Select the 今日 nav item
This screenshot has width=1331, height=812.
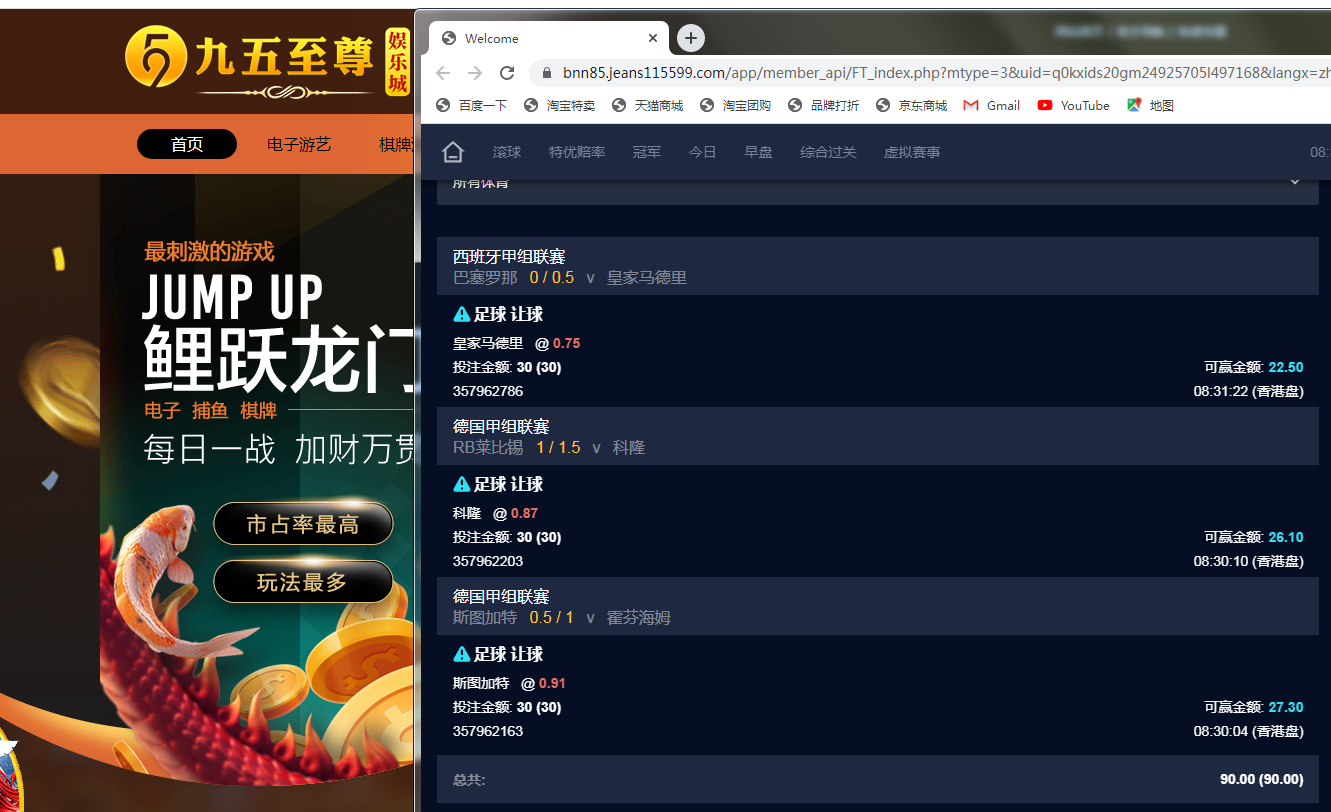(703, 152)
